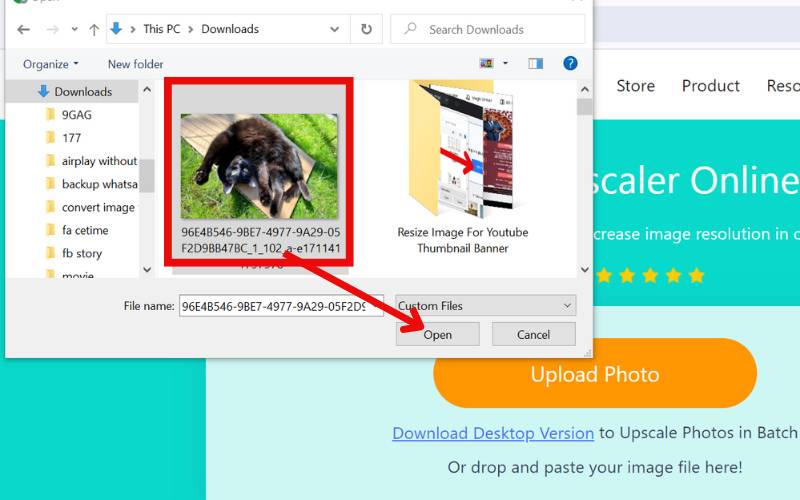The width and height of the screenshot is (800, 500).
Task: Click the 96E4B546 file name label
Action: pos(261,240)
